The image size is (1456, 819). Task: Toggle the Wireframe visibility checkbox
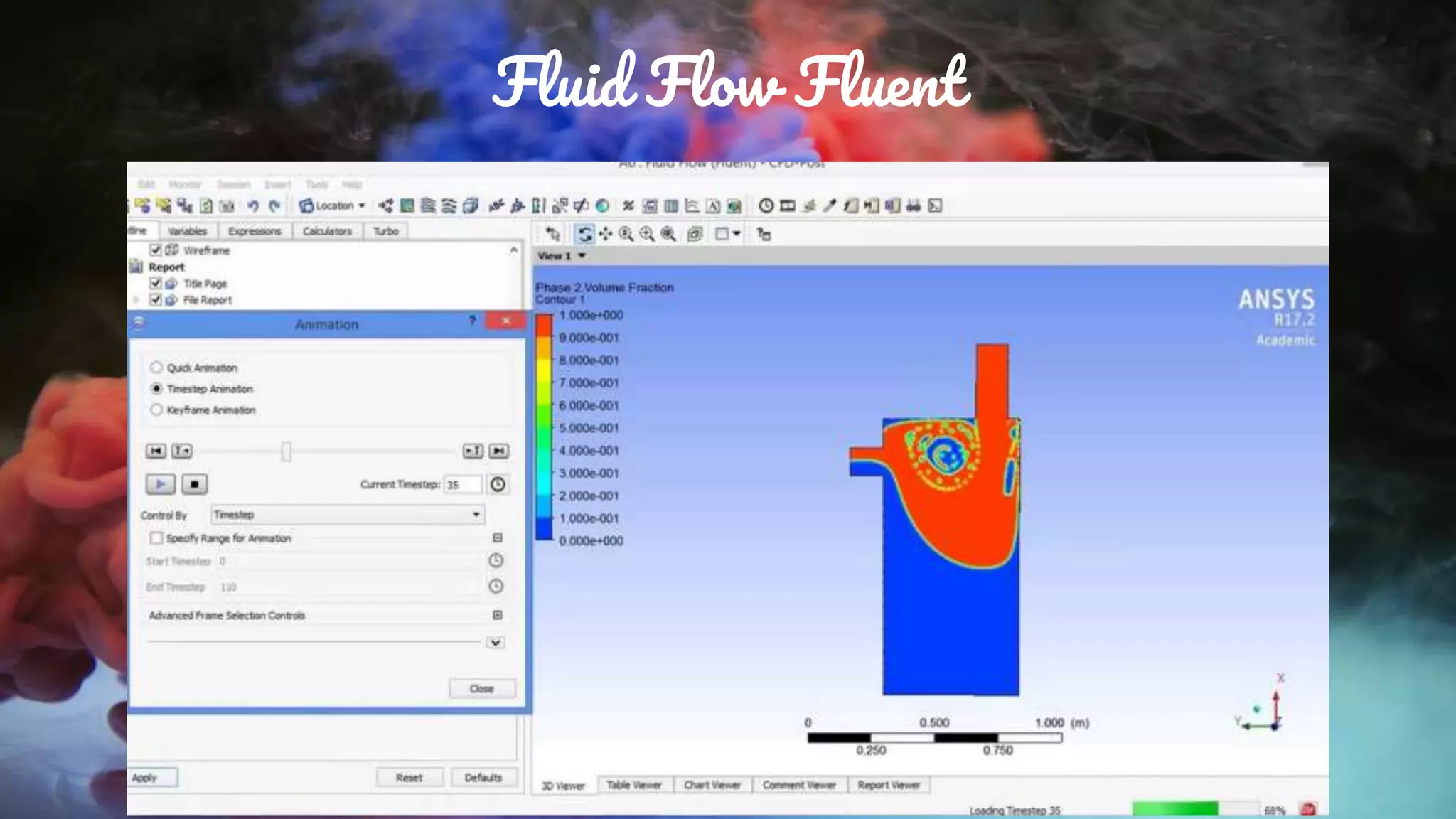click(156, 250)
